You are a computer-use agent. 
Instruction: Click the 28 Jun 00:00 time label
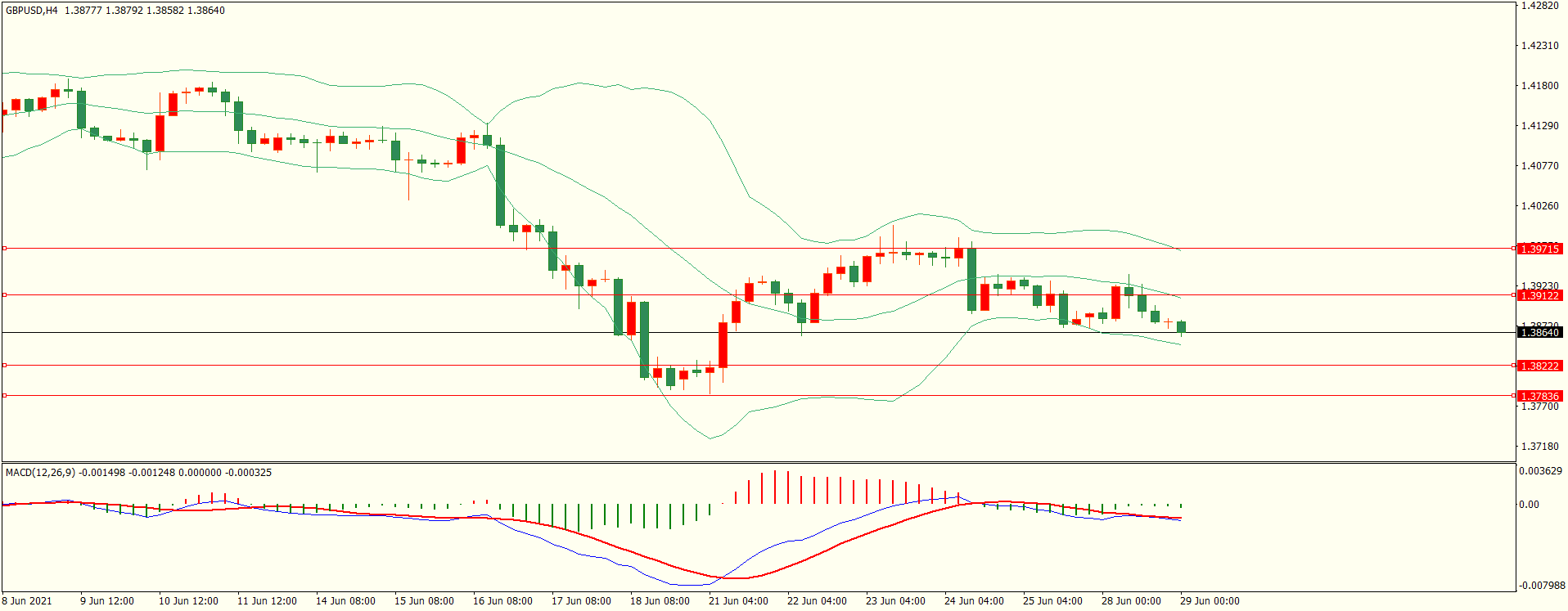(1131, 601)
